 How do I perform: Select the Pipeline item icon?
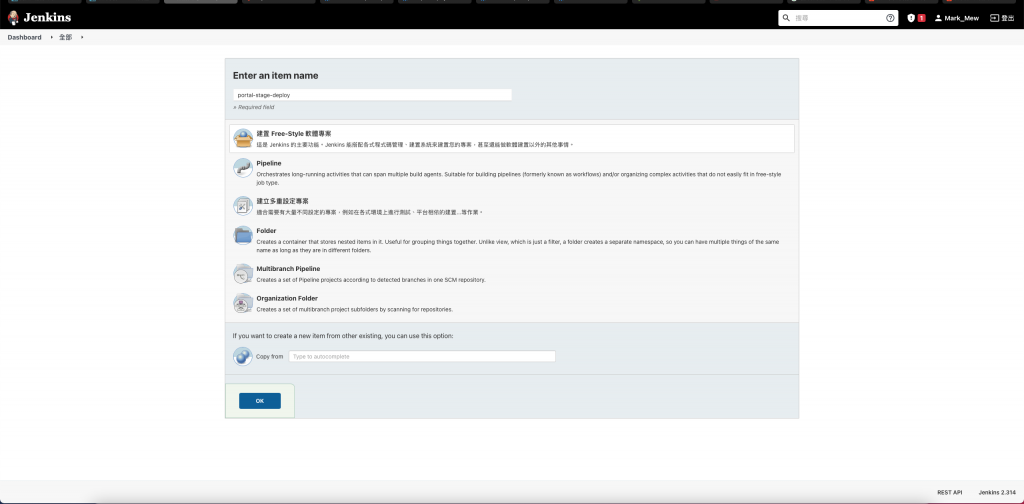coord(243,168)
